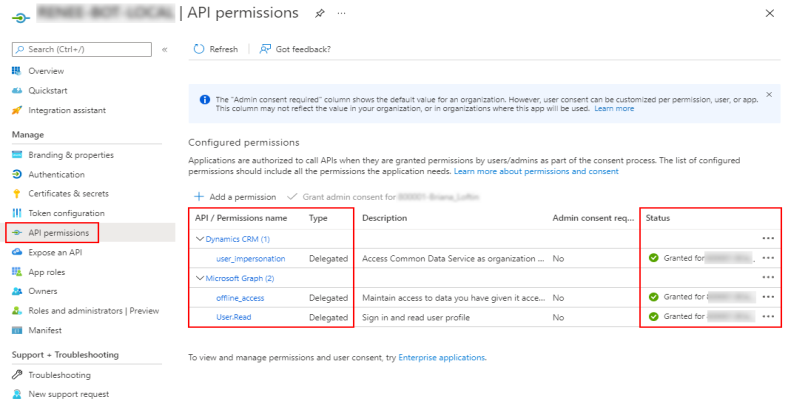Image resolution: width=788 pixels, height=405 pixels.
Task: Open the Dynamics CRM (1) API link
Action: point(238,239)
